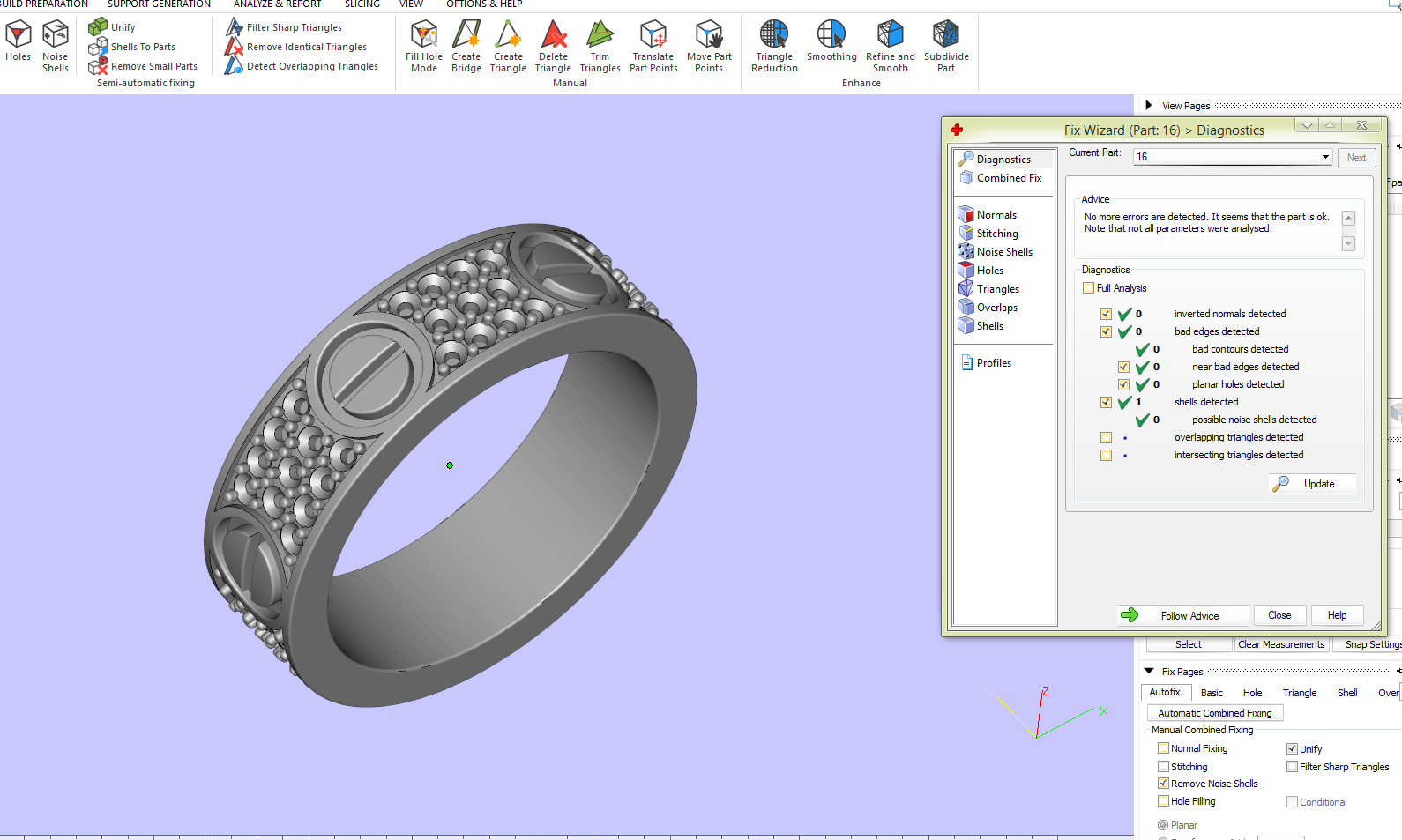Screen dimensions: 1402x840
Task: Click the Unify tool
Action: pos(112,27)
